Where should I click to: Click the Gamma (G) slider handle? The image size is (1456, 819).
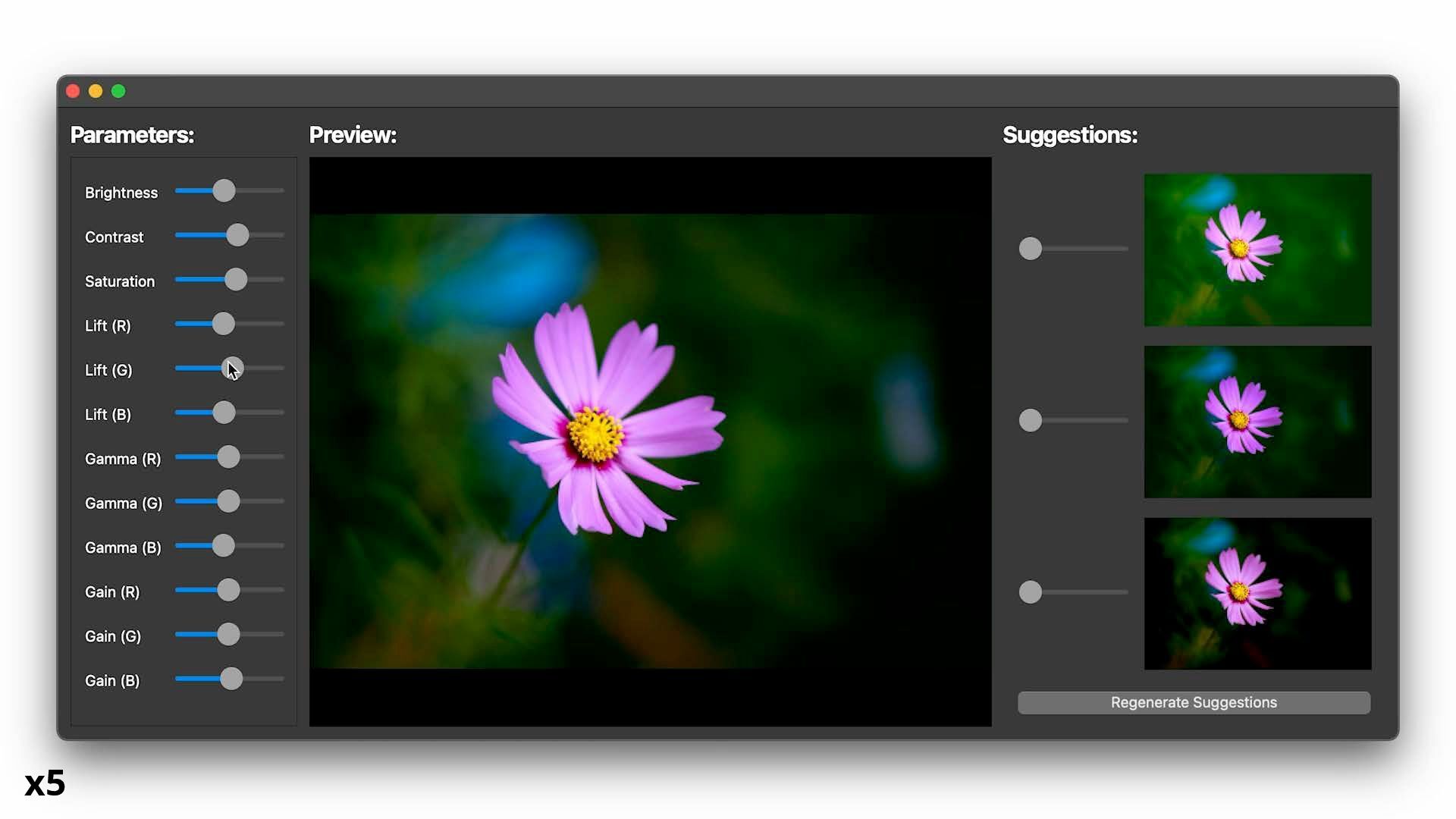click(228, 501)
